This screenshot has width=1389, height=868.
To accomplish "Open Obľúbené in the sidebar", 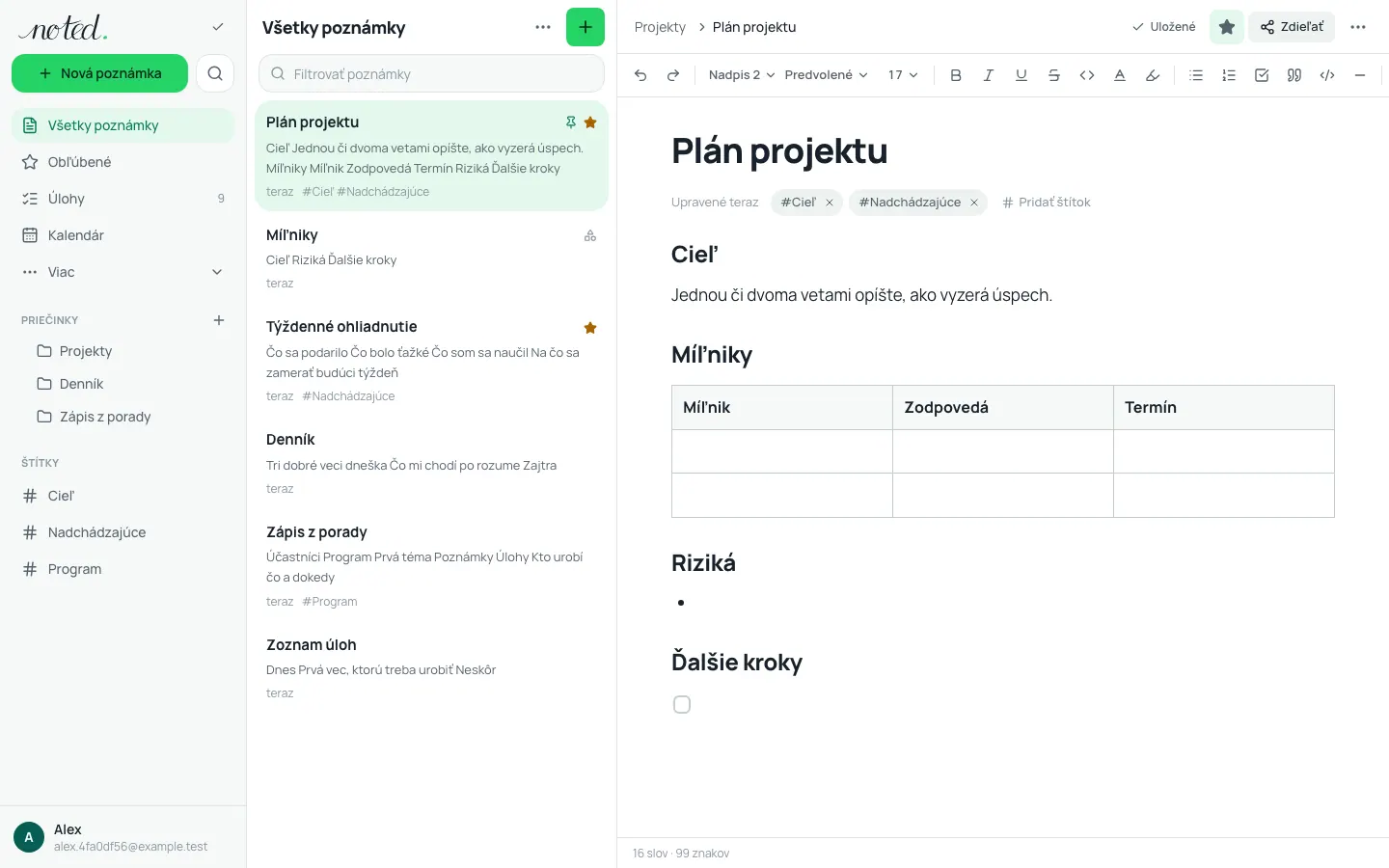I will click(x=123, y=162).
